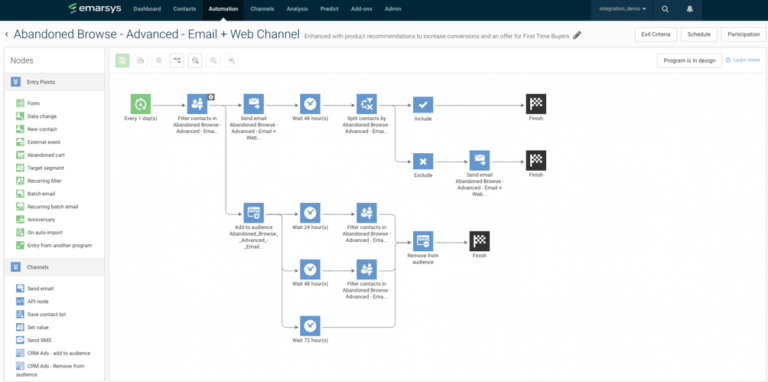Select the Include checkmark node
768x382 pixels.
423,105
